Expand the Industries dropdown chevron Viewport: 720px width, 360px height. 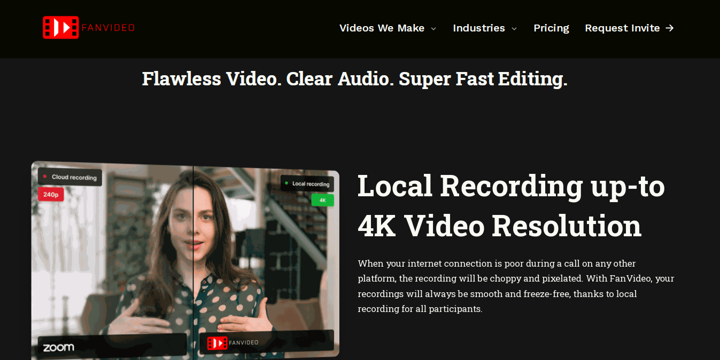click(514, 28)
